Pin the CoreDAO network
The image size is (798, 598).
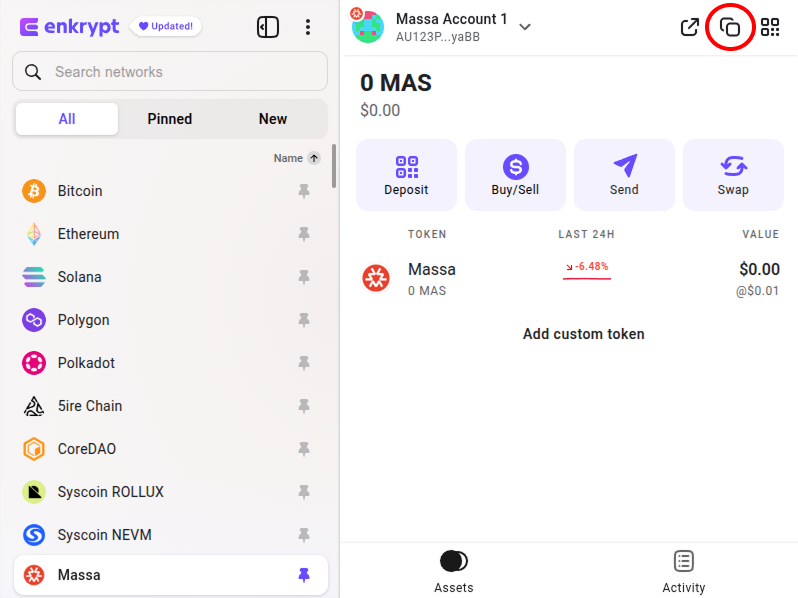pos(304,449)
